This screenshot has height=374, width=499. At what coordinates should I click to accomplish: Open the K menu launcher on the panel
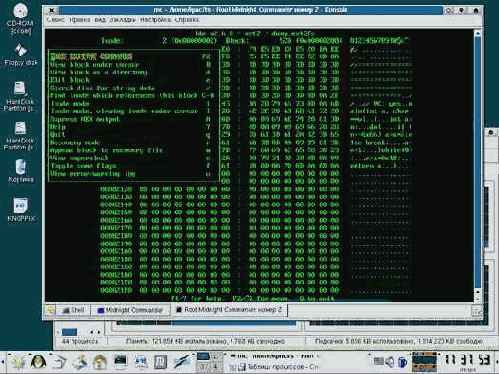click(18, 362)
